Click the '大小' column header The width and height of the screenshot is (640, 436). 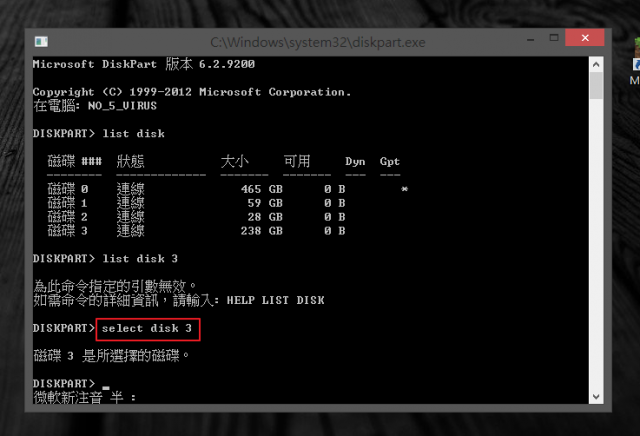coord(234,162)
